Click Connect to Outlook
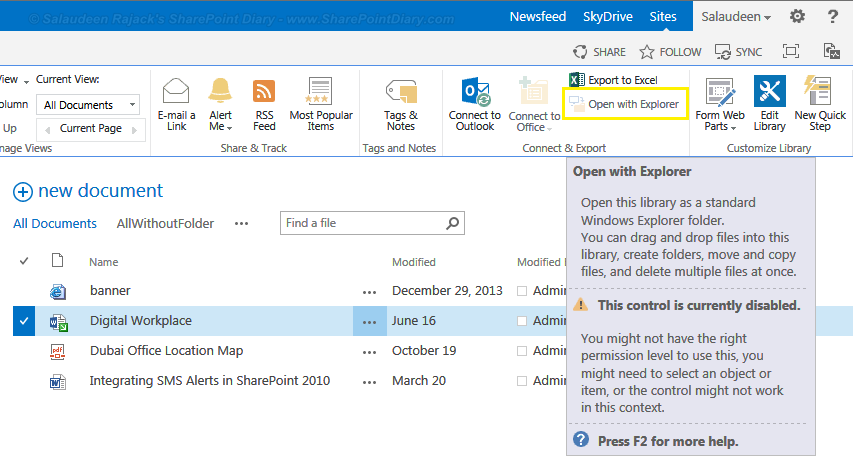 coord(475,104)
